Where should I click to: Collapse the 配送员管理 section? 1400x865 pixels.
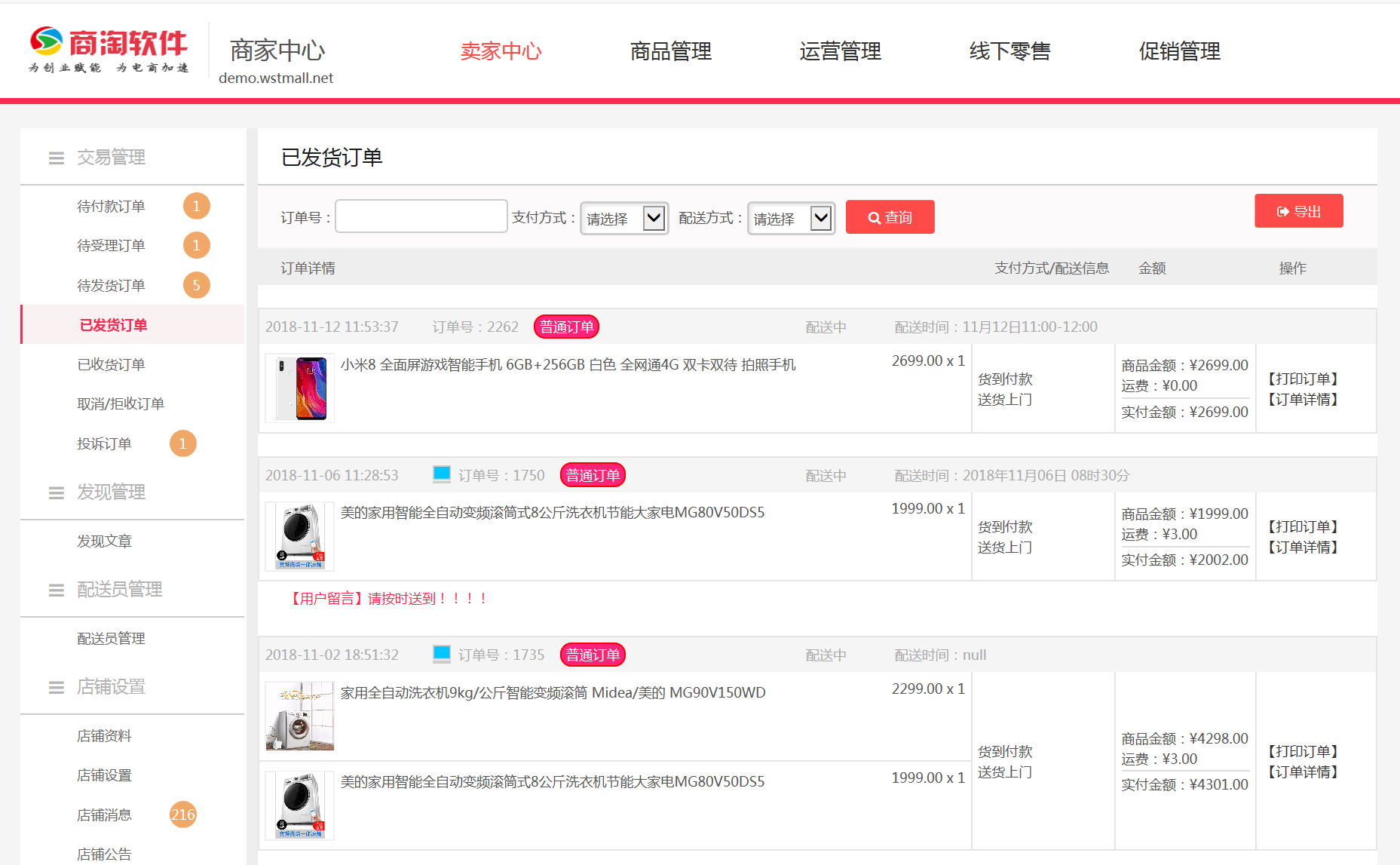pos(56,590)
